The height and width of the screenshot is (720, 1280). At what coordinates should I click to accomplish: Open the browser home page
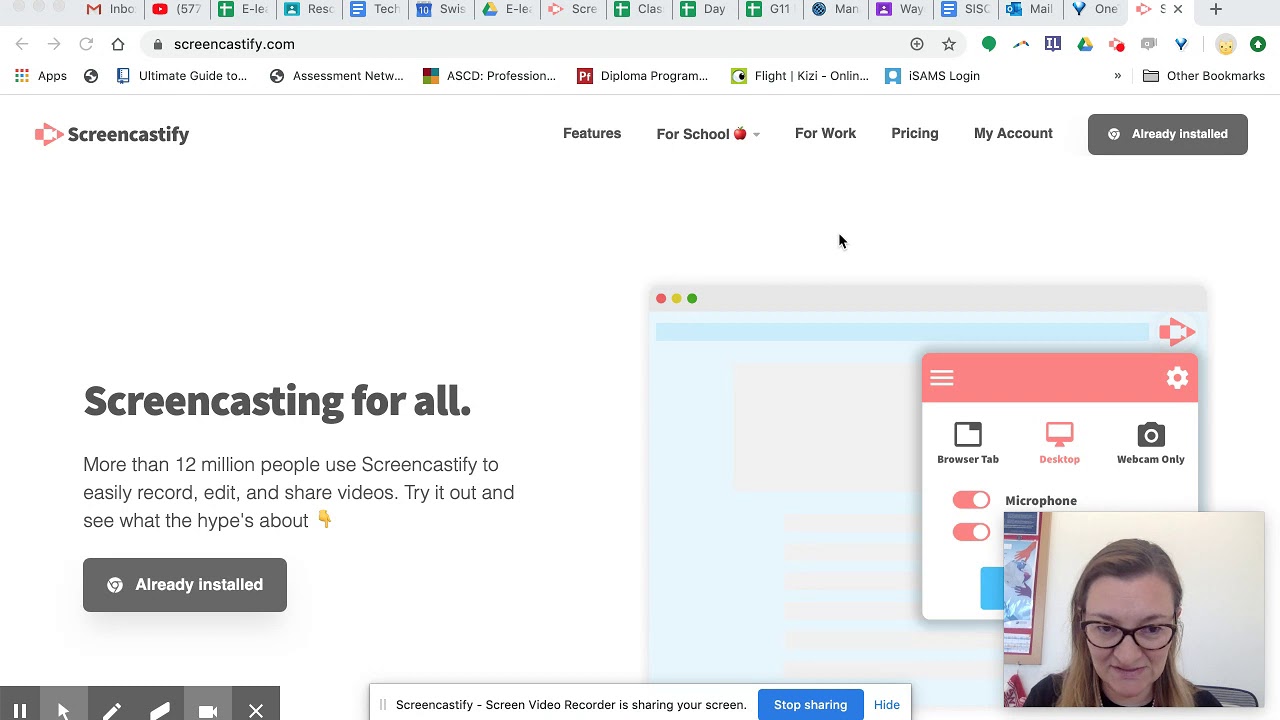(x=118, y=44)
